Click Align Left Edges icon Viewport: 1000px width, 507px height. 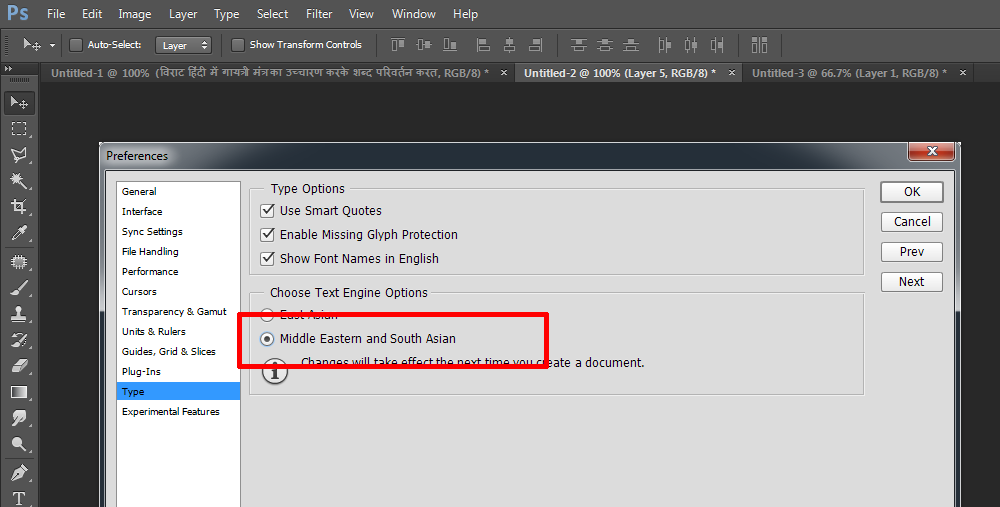(x=483, y=45)
